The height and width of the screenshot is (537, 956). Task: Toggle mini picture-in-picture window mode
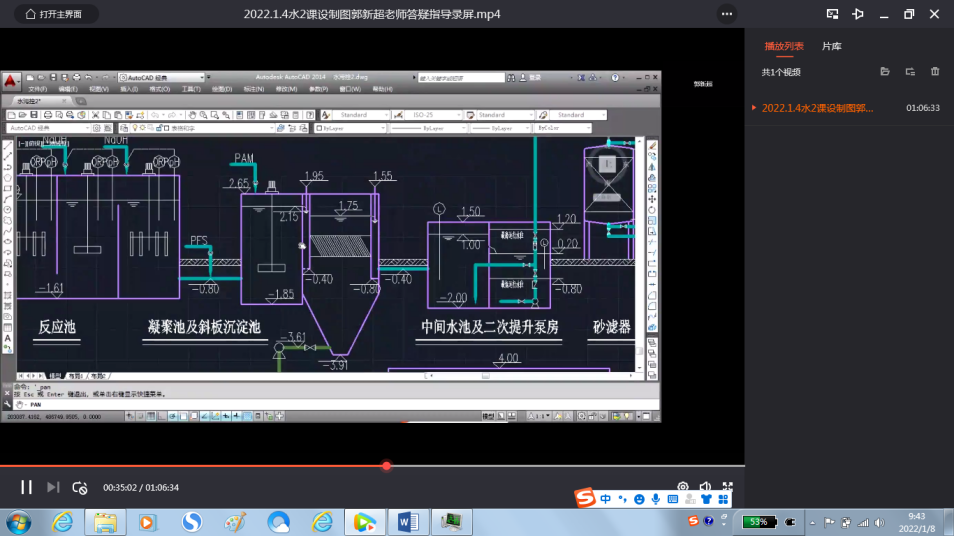[832, 14]
